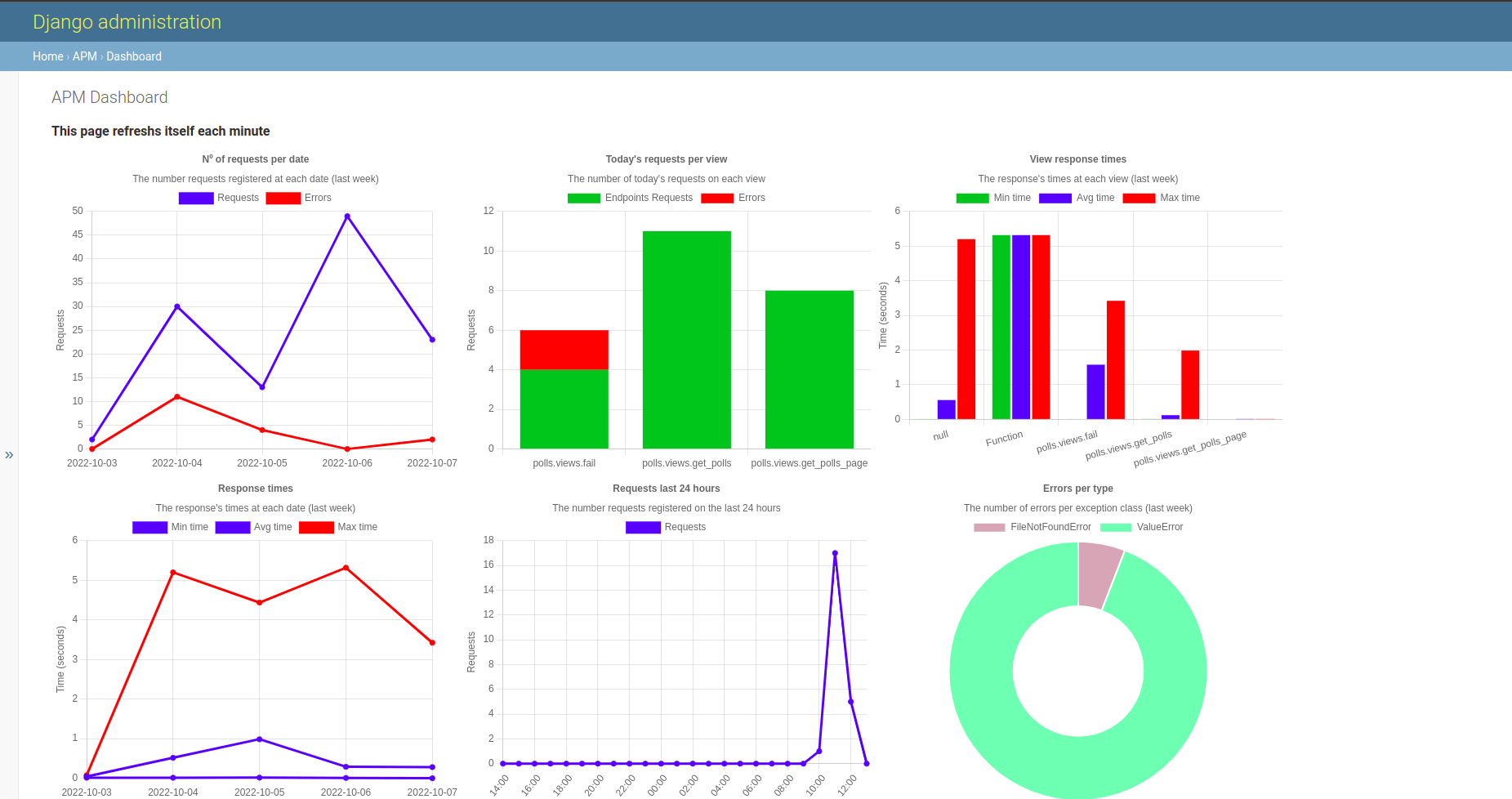Click the Django administration site title
Image resolution: width=1512 pixels, height=799 pixels.
tap(127, 22)
